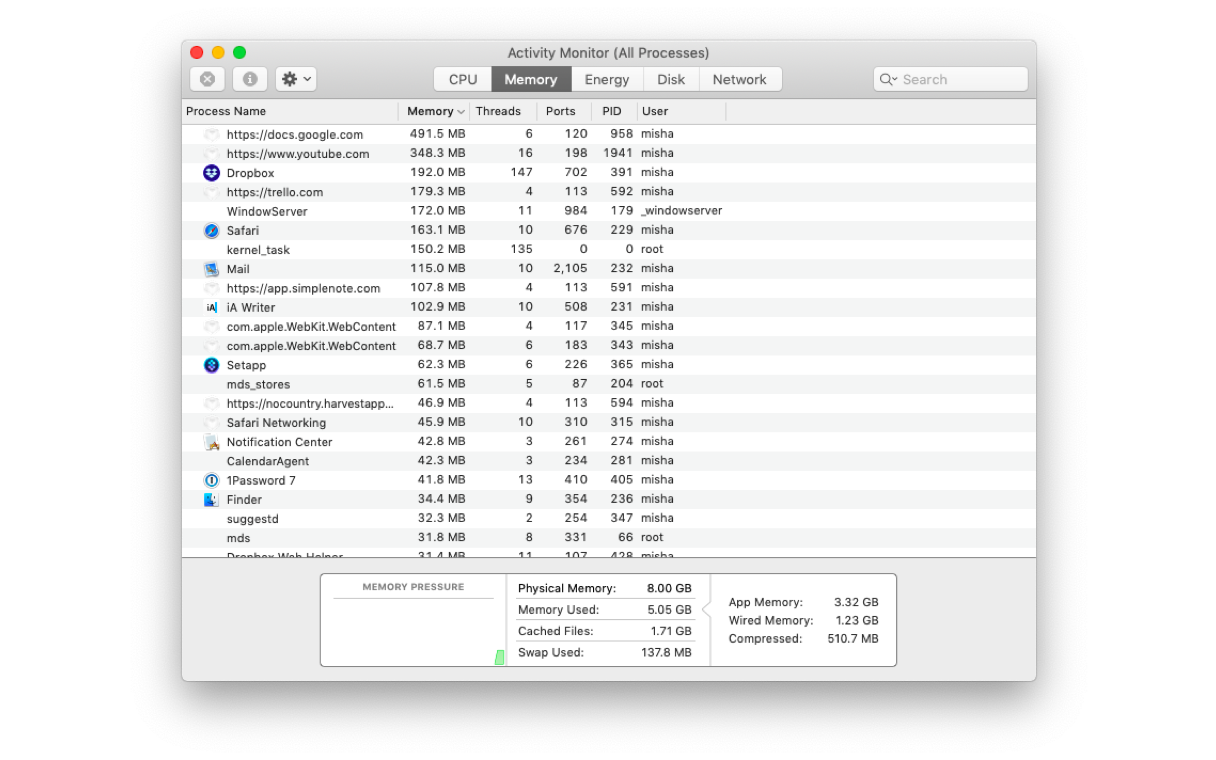Click the _windowserver user cell
This screenshot has height=760, width=1216.
tap(681, 211)
